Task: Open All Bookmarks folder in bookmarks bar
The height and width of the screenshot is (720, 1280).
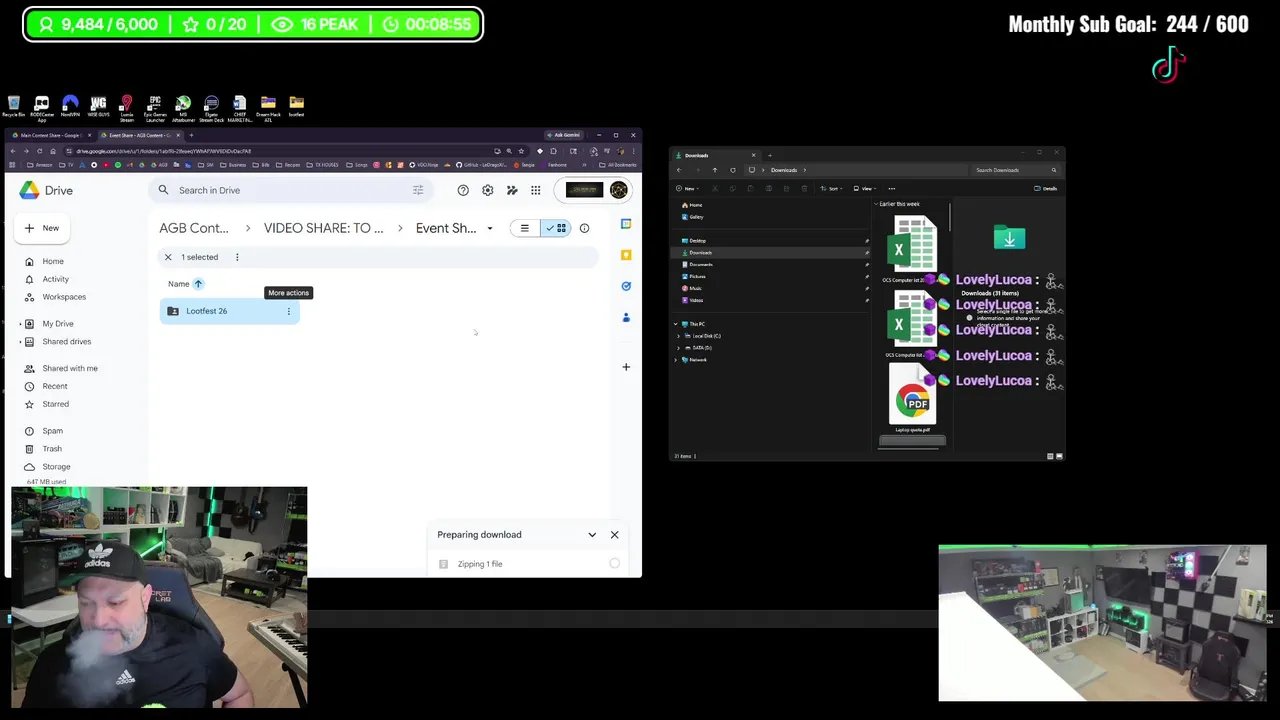Action: point(618,165)
